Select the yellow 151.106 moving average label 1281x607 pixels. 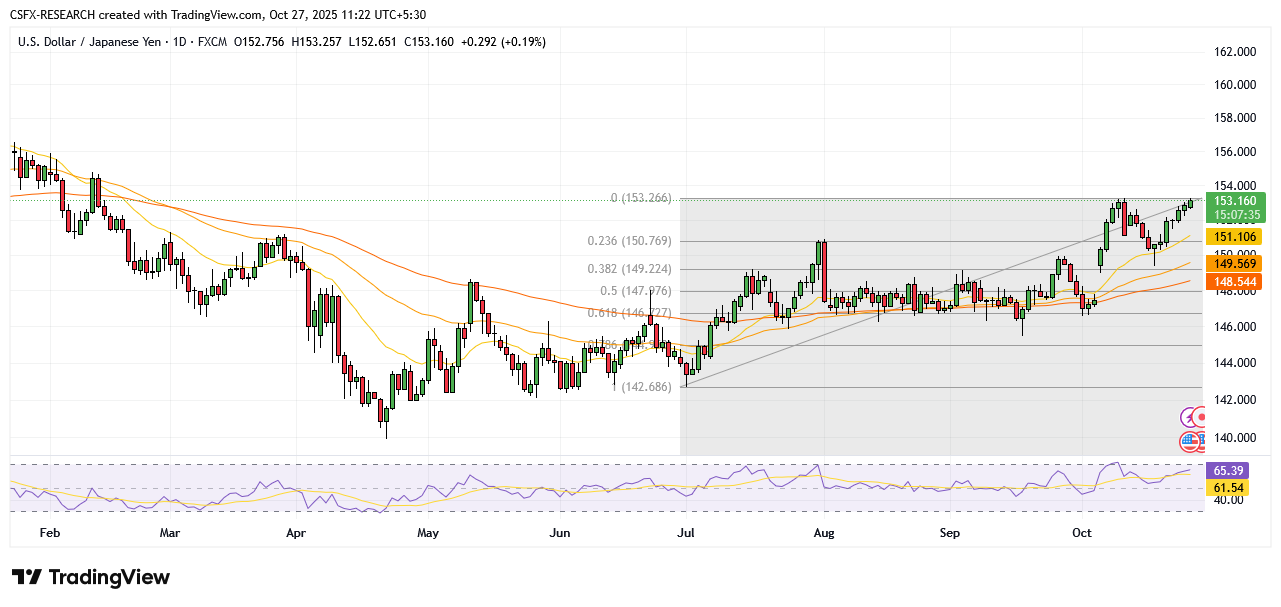tap(1236, 237)
